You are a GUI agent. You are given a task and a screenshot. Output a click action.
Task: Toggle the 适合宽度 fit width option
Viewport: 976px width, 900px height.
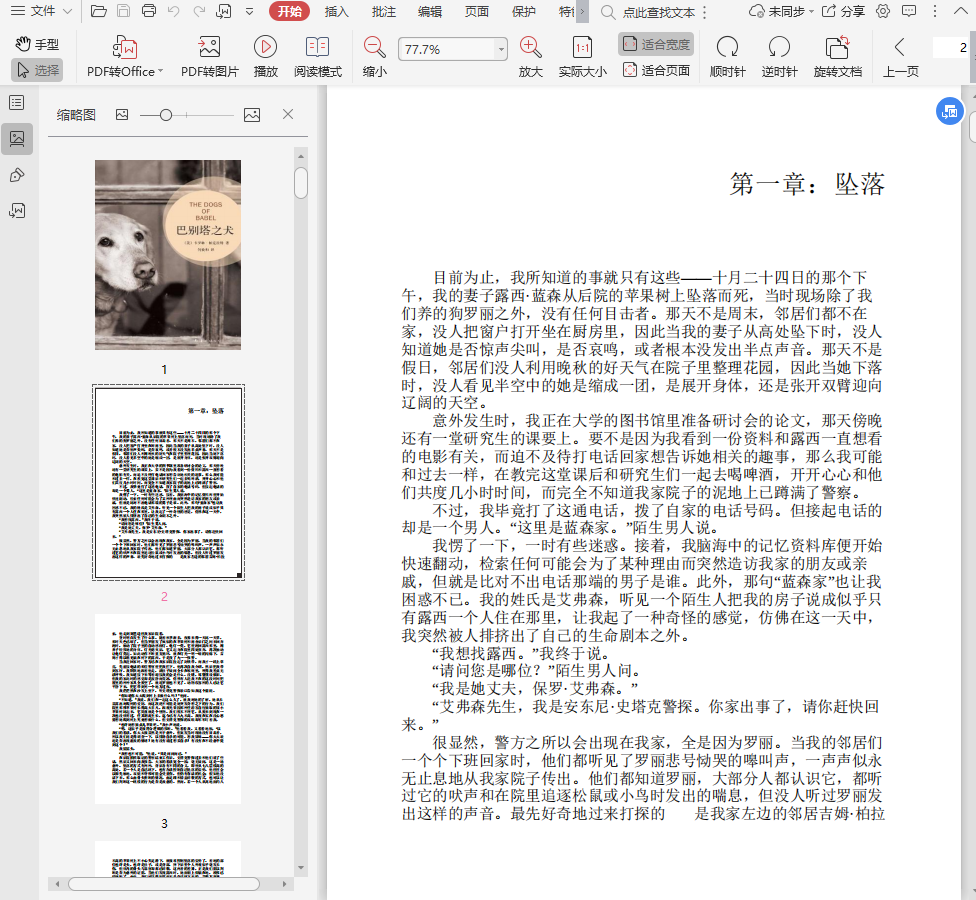coord(657,44)
